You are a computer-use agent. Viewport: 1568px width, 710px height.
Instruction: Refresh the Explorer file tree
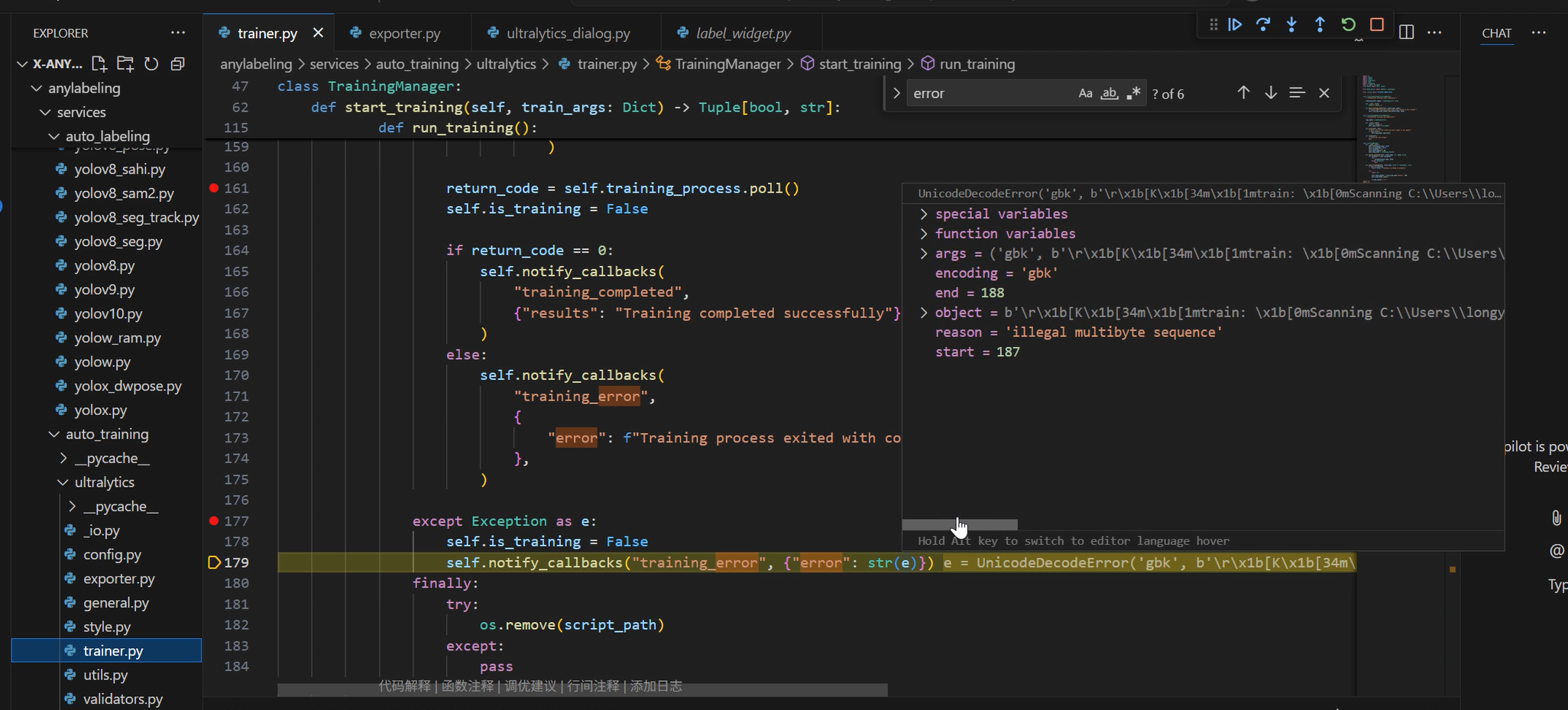pos(151,63)
